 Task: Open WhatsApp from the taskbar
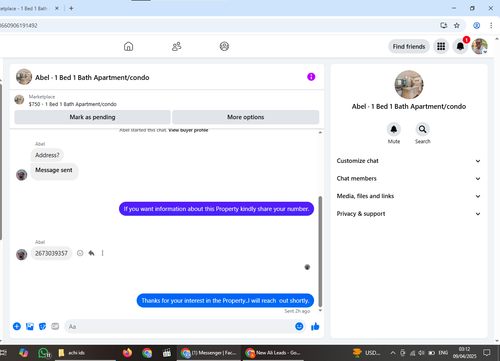44,353
